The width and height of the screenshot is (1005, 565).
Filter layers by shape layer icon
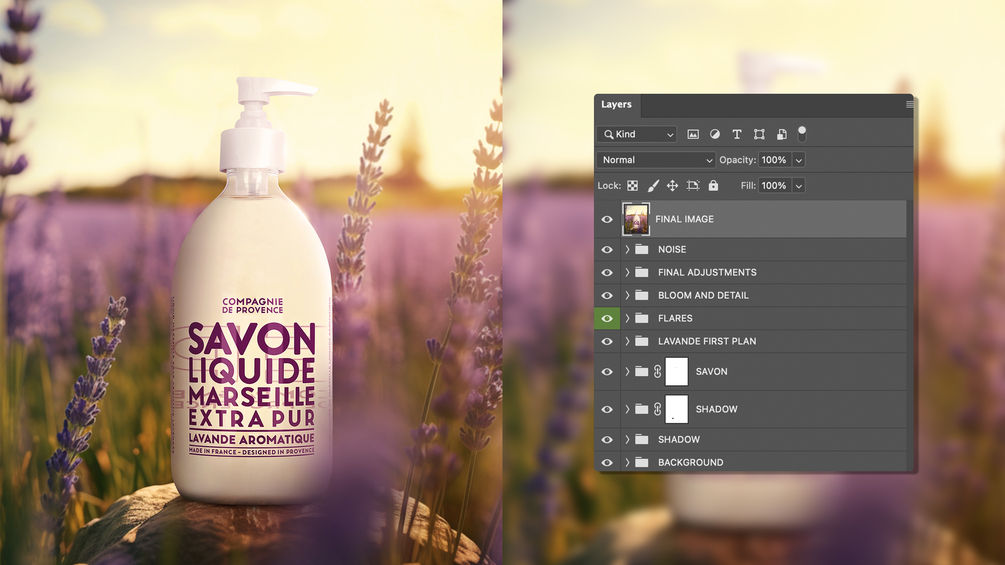click(759, 134)
